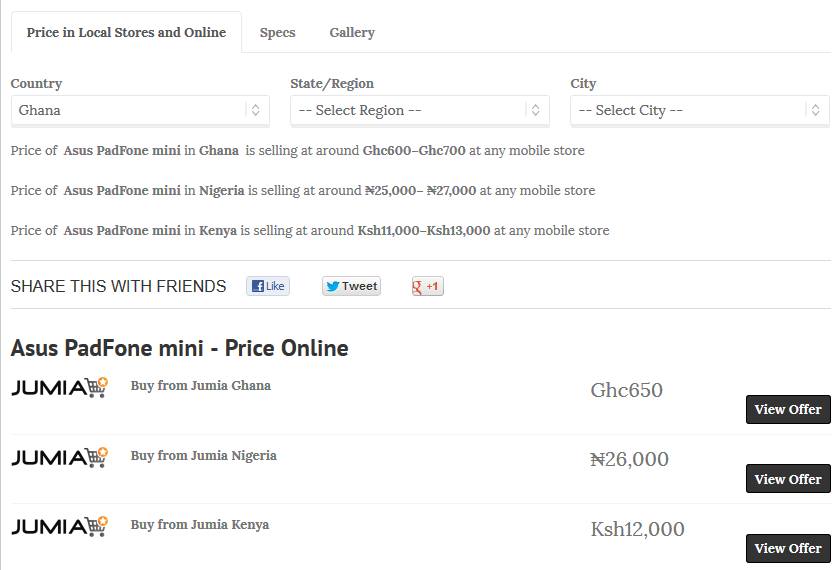Click the Ksh12,000 price
This screenshot has height=570, width=838.
(x=638, y=529)
